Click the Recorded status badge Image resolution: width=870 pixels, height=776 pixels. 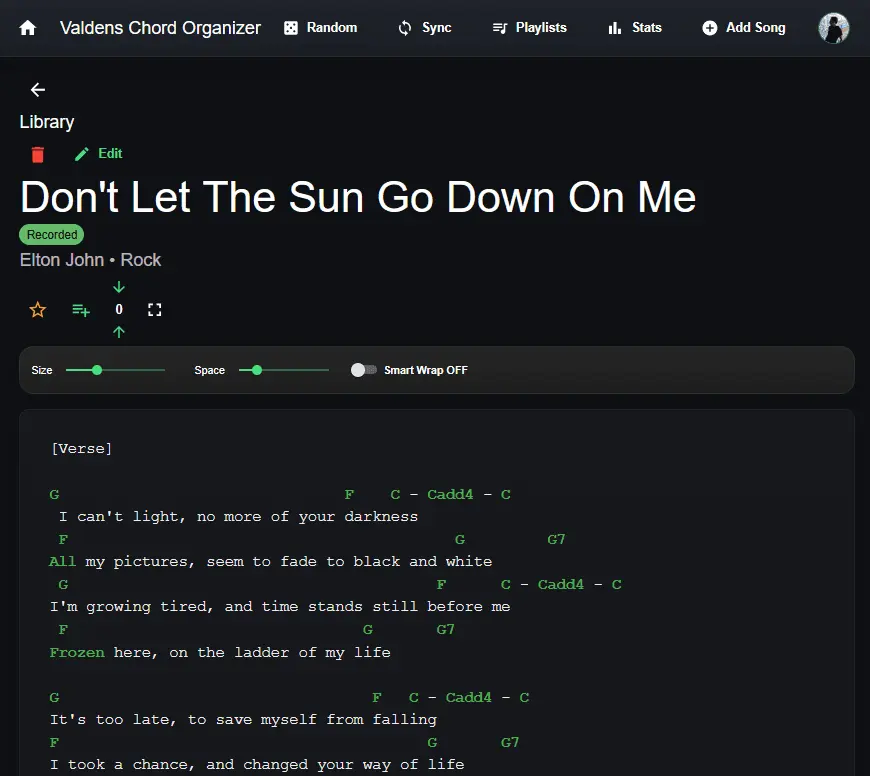[52, 235]
